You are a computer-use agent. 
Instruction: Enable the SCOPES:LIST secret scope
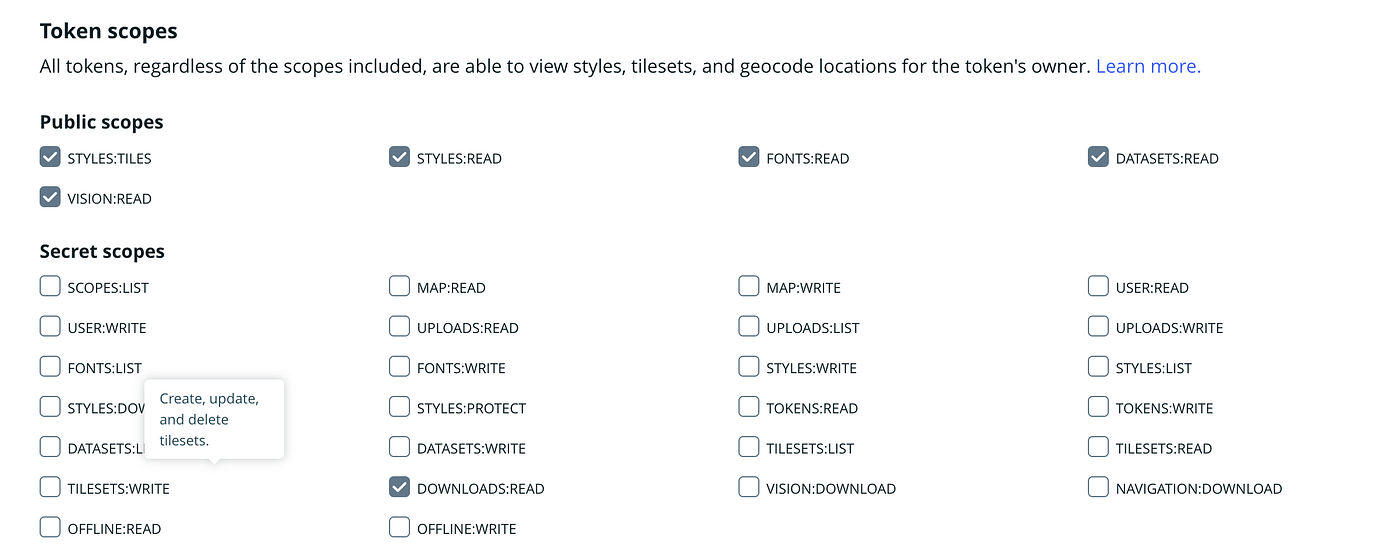point(50,287)
